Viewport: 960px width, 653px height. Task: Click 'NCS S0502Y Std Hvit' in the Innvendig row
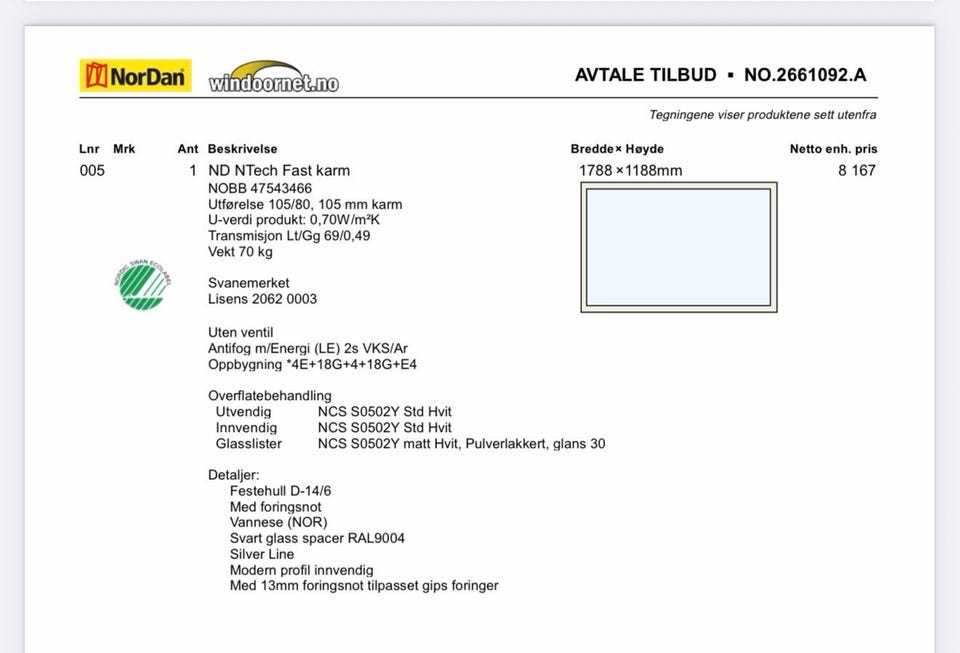[x=384, y=427]
